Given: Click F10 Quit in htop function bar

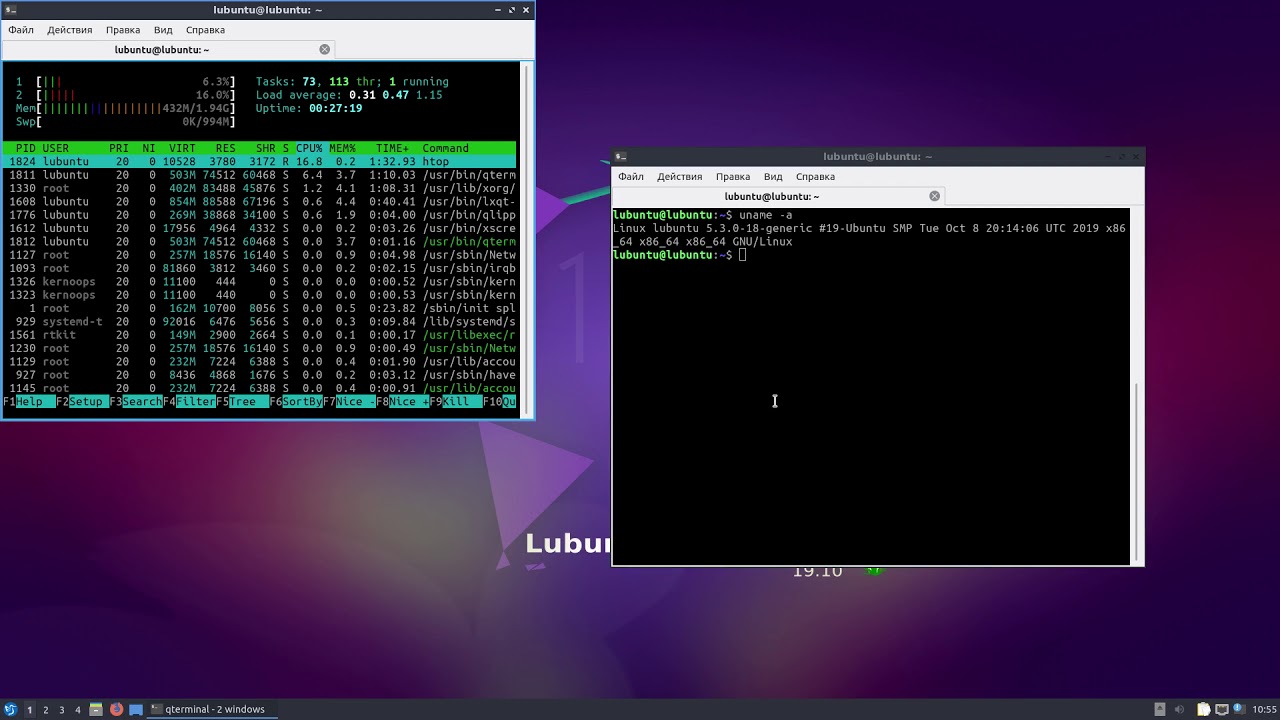Looking at the screenshot, I should (x=500, y=402).
